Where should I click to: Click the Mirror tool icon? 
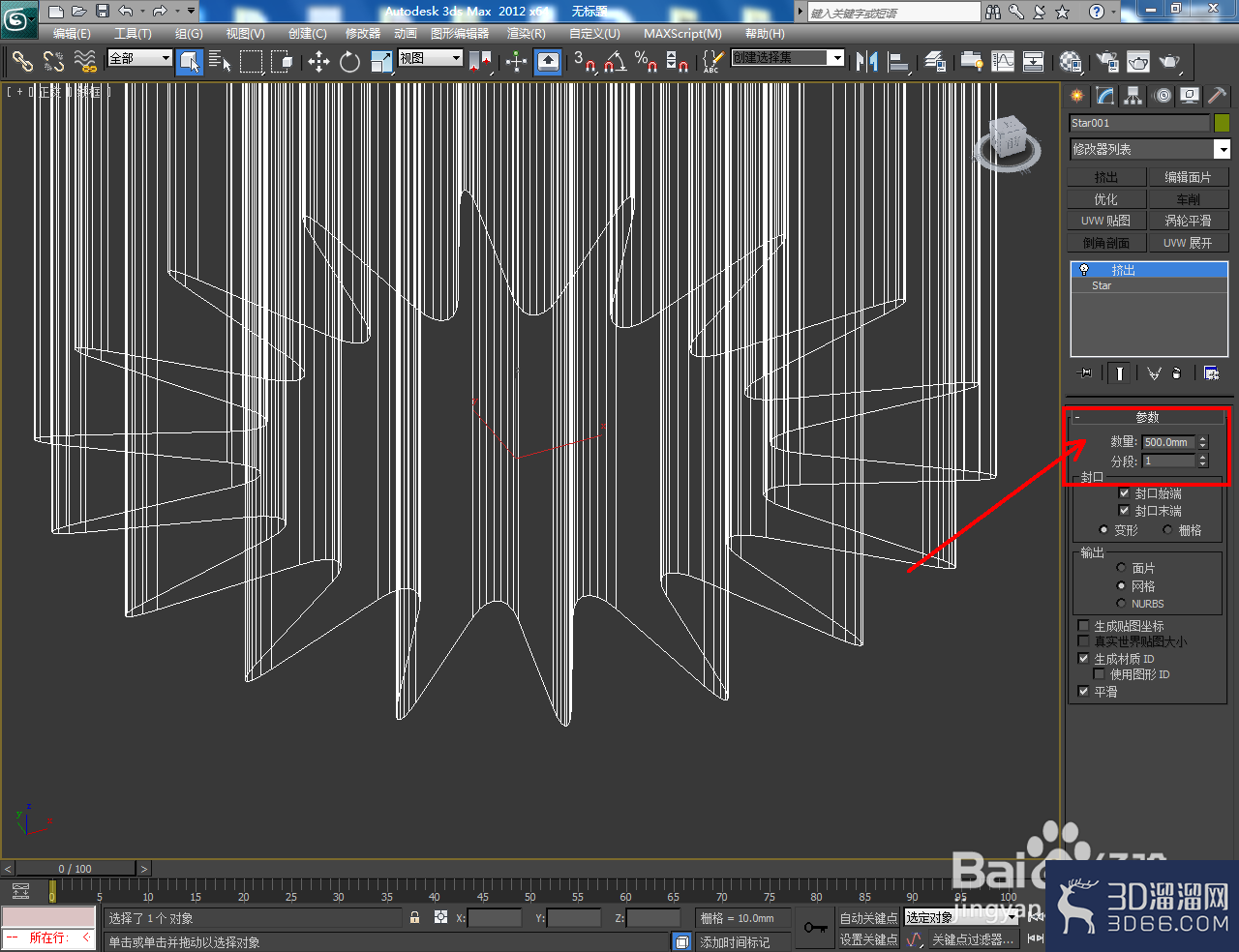point(866,62)
